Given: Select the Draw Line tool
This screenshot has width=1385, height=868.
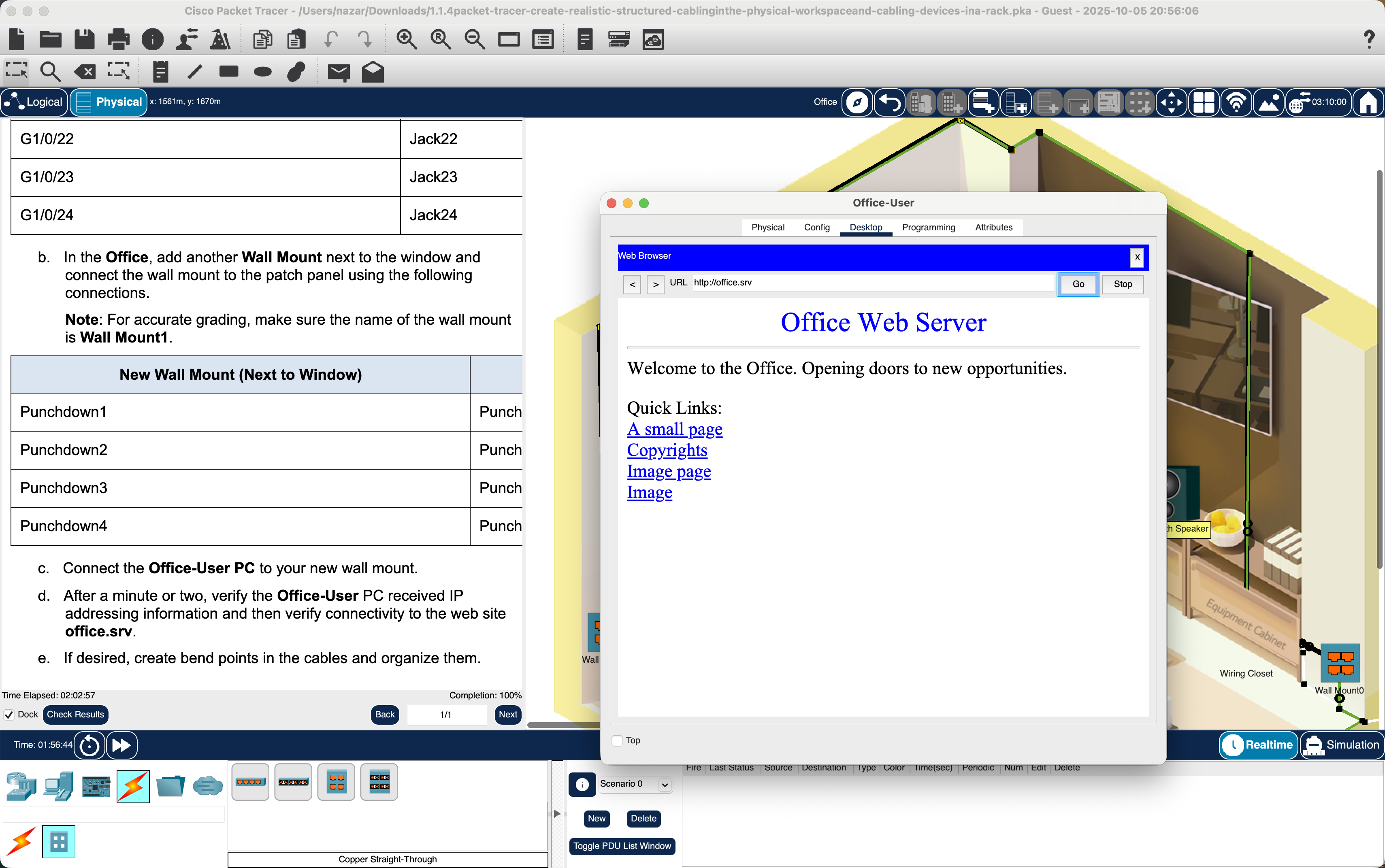Looking at the screenshot, I should 195,71.
